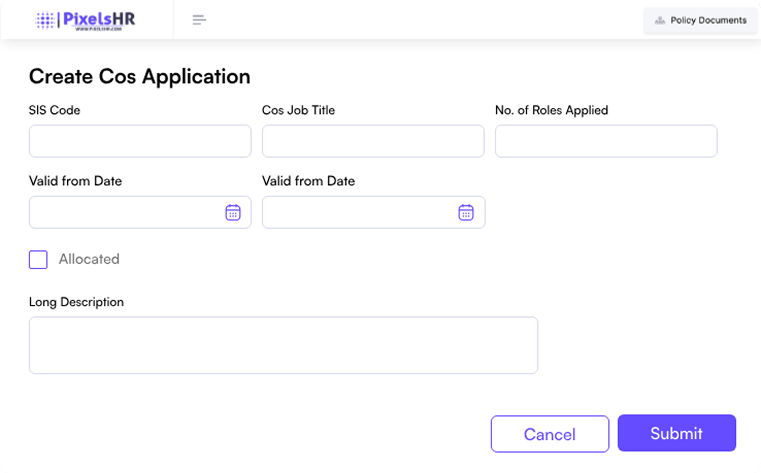Select the No. of Roles Applied field
The height and width of the screenshot is (473, 761).
606,141
